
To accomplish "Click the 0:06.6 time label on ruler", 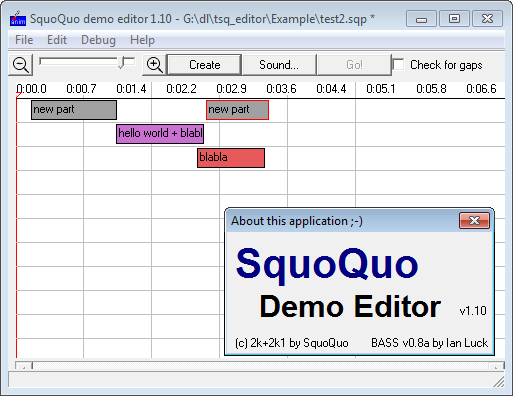I will tap(481, 89).
